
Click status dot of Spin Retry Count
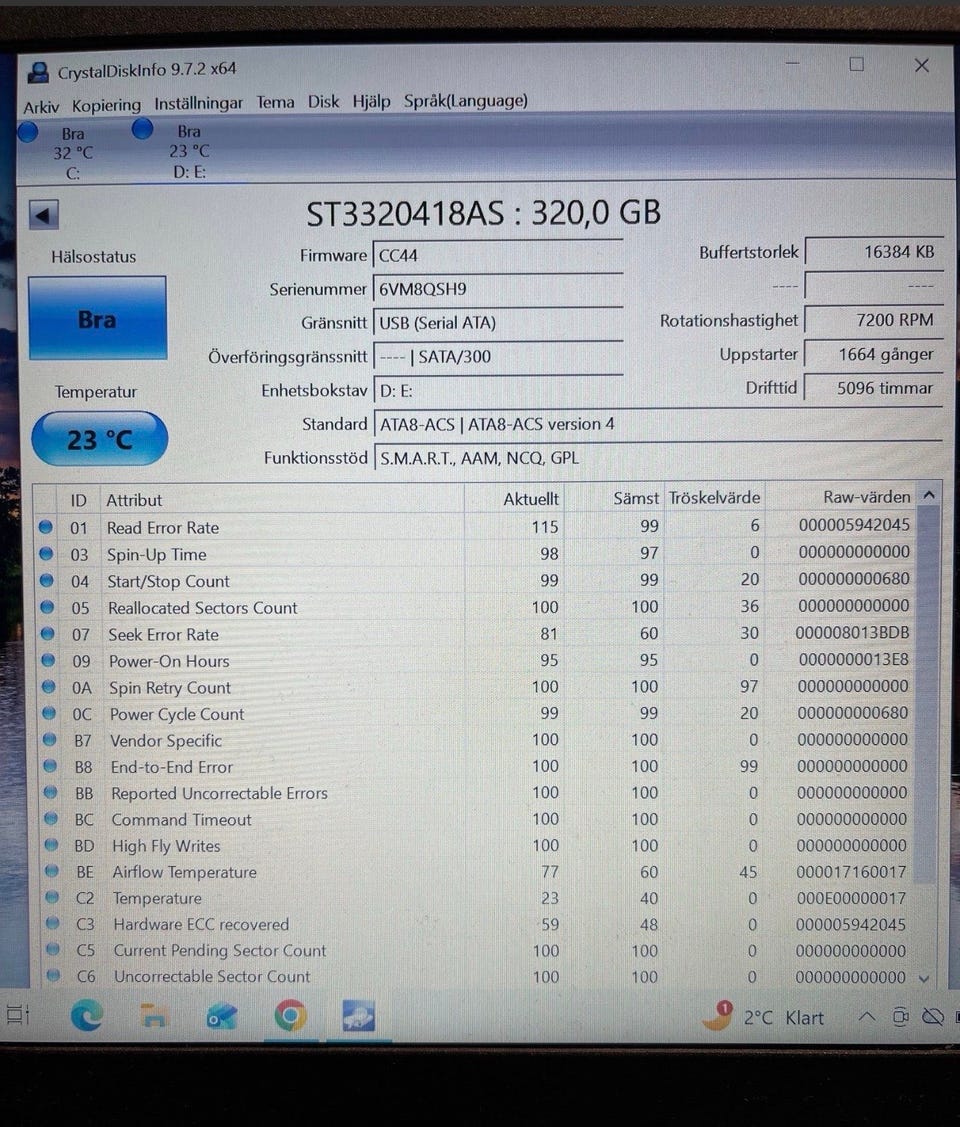[48, 686]
